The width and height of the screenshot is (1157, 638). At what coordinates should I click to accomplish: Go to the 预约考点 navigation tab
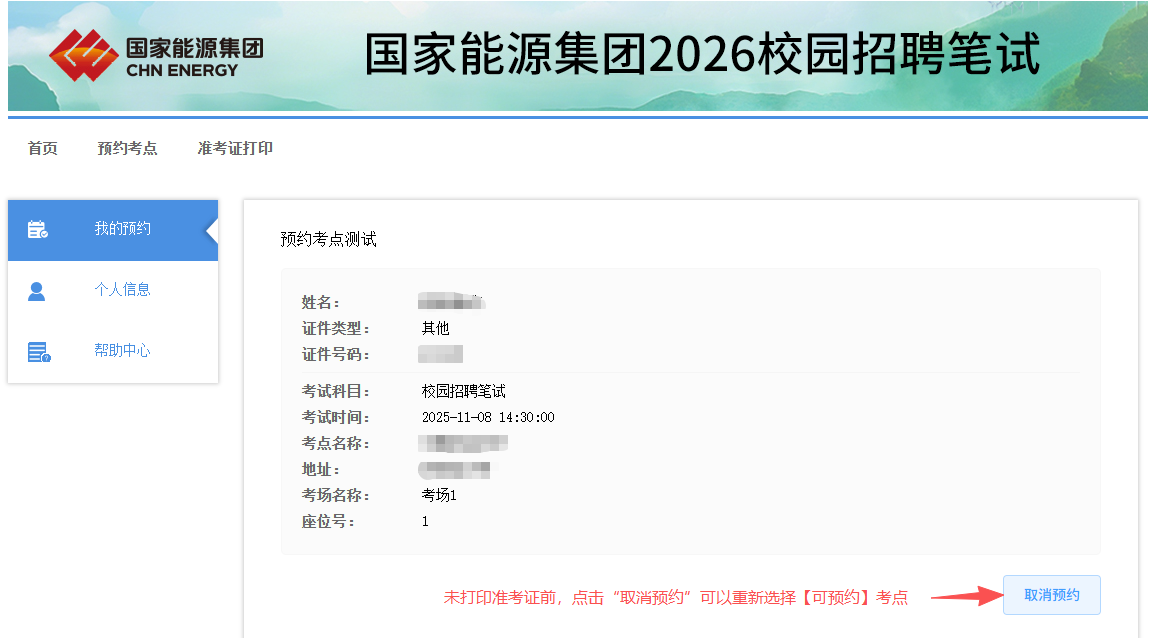tap(127, 148)
